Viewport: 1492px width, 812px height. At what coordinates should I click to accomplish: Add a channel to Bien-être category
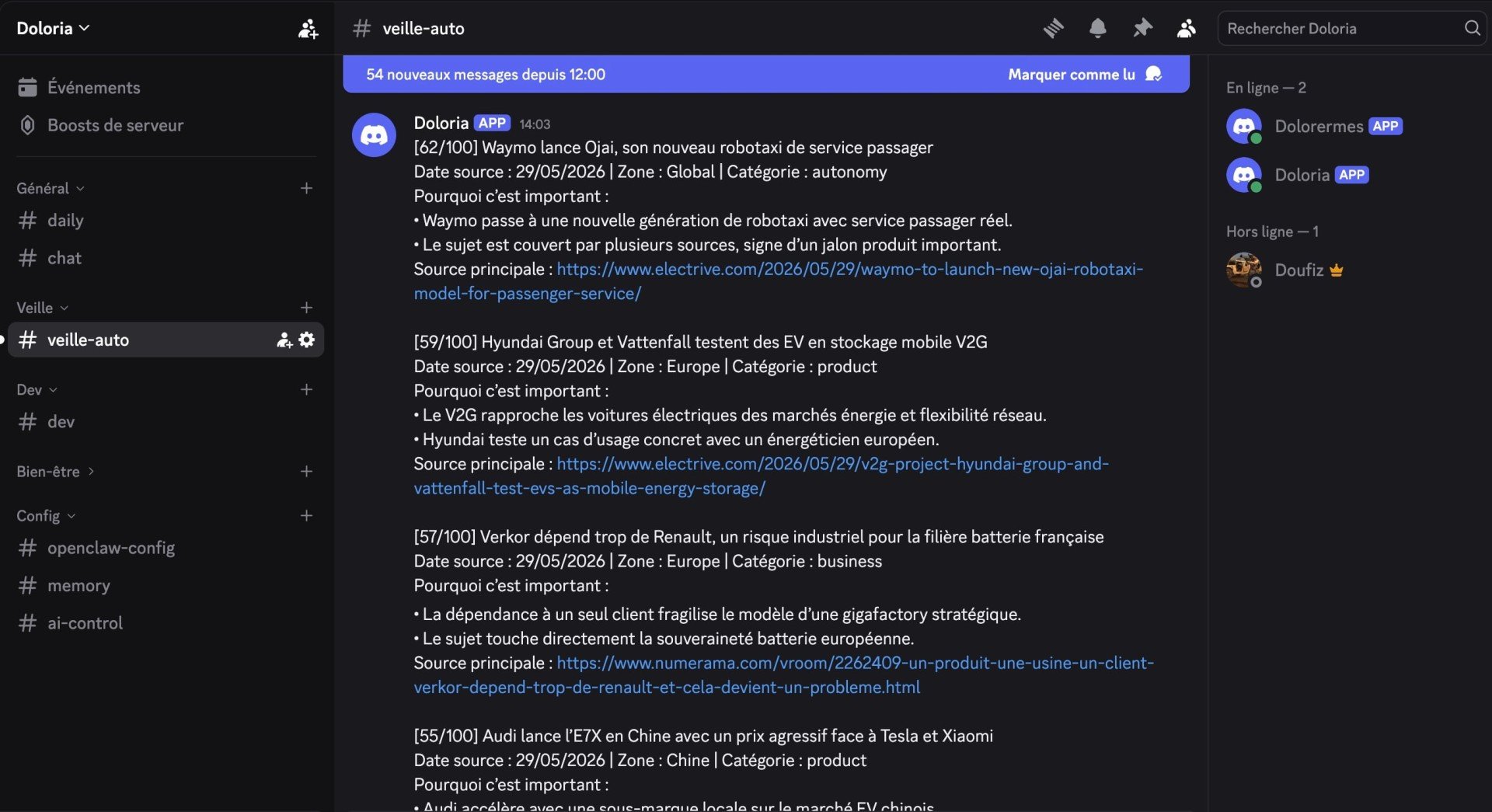(306, 472)
